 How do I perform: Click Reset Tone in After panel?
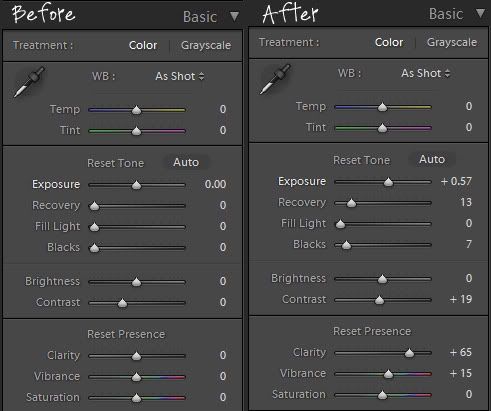pyautogui.click(x=361, y=160)
